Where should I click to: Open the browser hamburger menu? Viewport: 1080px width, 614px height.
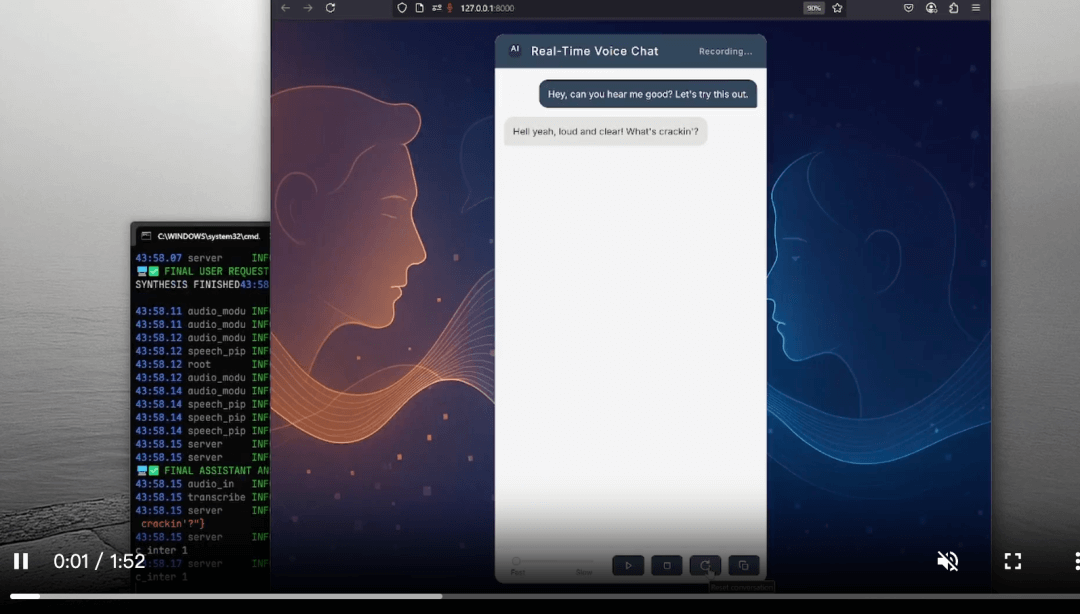click(976, 8)
